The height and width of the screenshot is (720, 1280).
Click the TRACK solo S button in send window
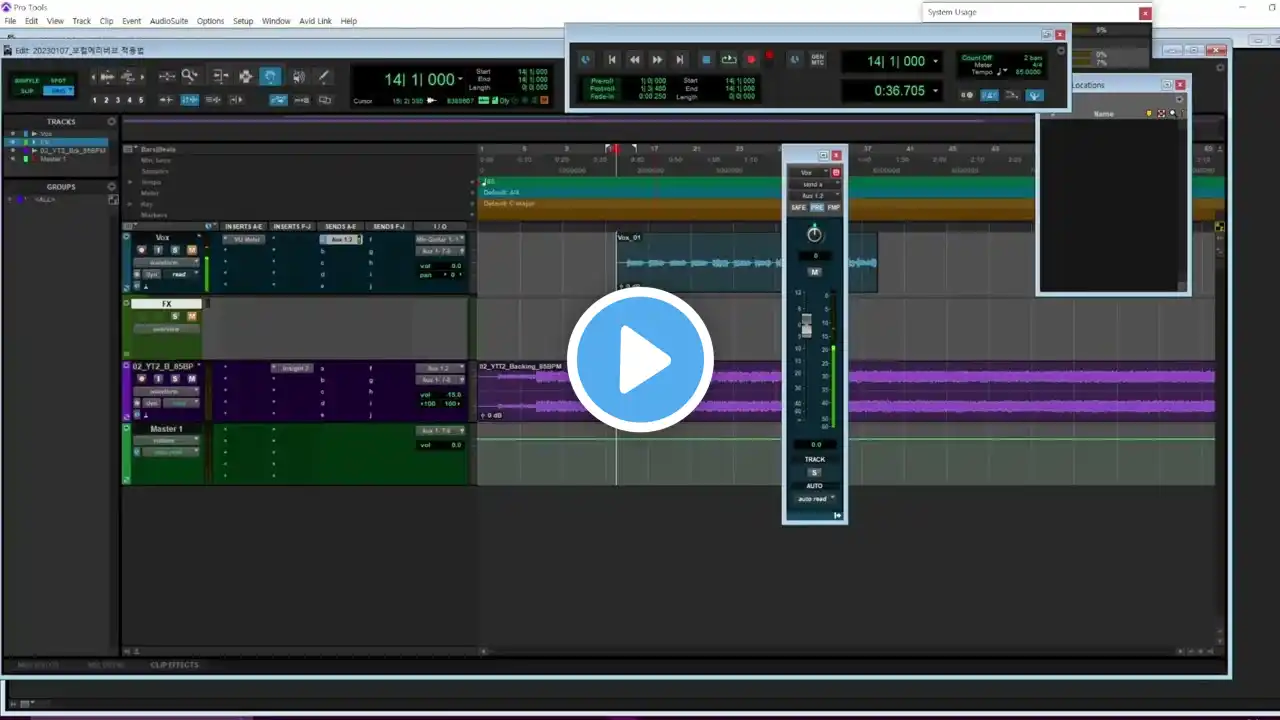814,472
